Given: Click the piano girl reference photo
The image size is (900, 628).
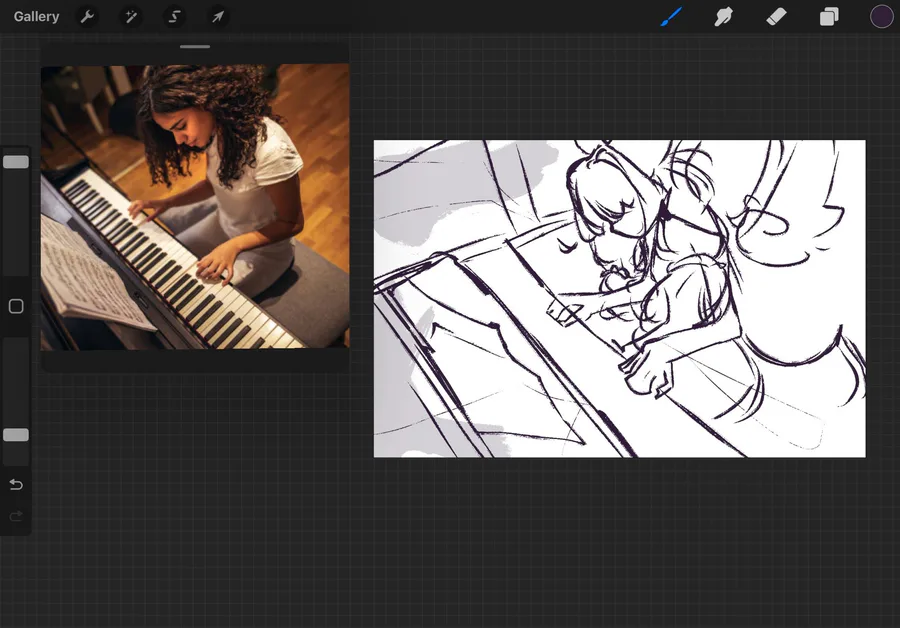Looking at the screenshot, I should point(195,207).
